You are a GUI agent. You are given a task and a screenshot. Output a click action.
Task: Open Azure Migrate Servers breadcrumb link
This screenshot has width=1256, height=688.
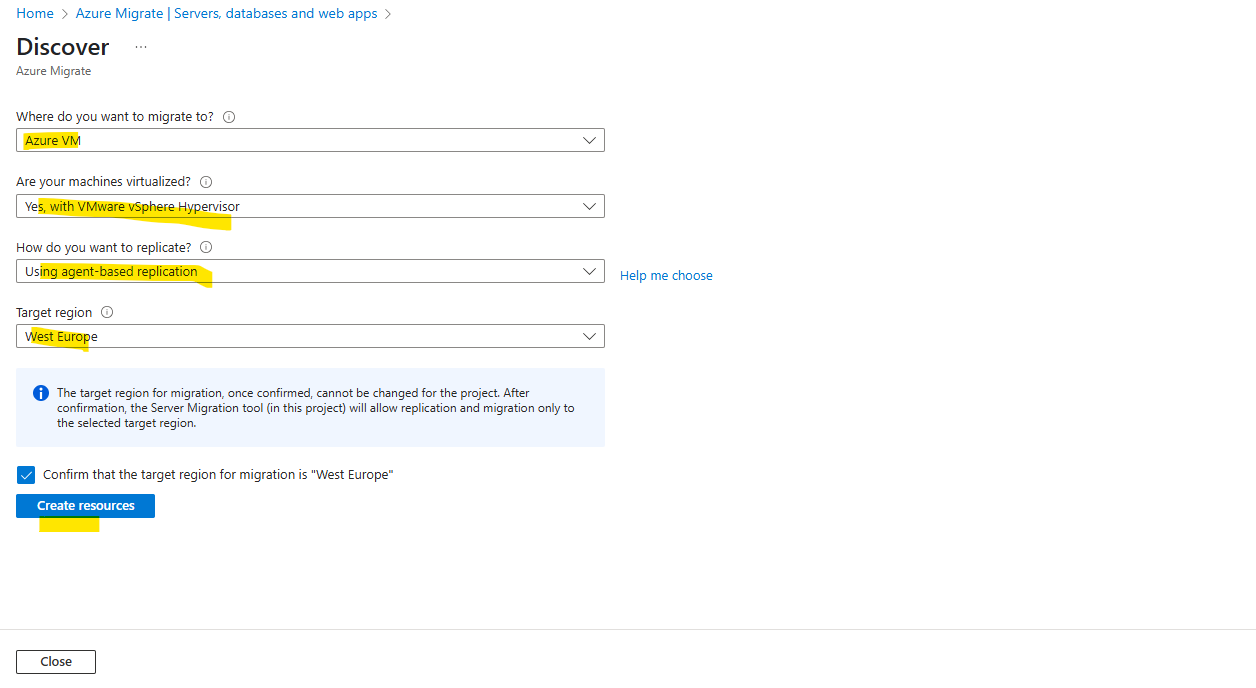[x=227, y=14]
